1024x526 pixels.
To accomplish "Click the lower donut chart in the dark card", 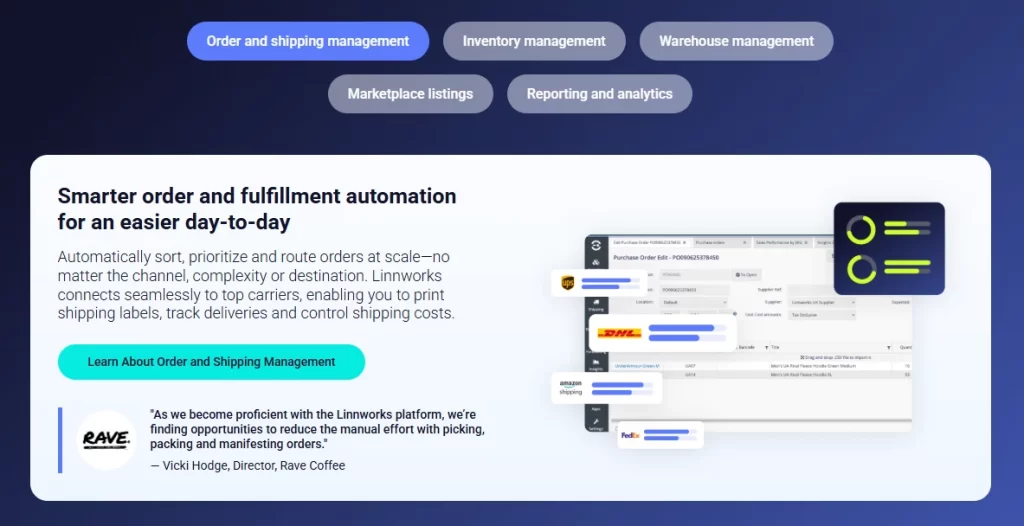I will [x=861, y=269].
